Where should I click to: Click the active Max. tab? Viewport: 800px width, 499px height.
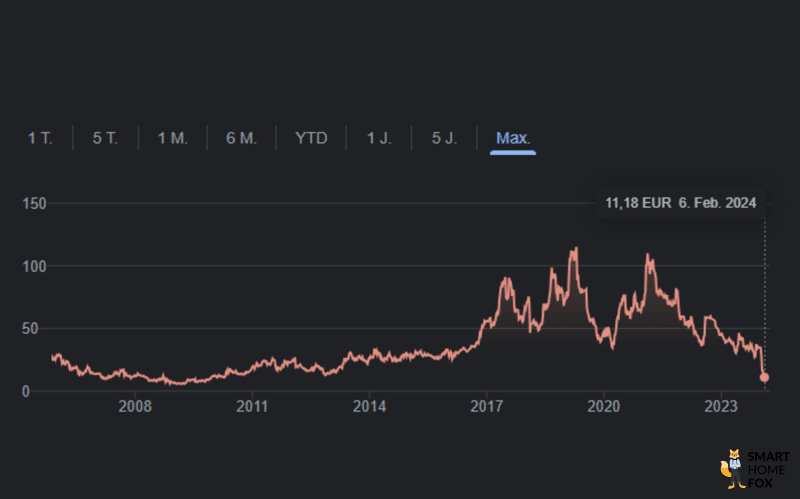[513, 138]
